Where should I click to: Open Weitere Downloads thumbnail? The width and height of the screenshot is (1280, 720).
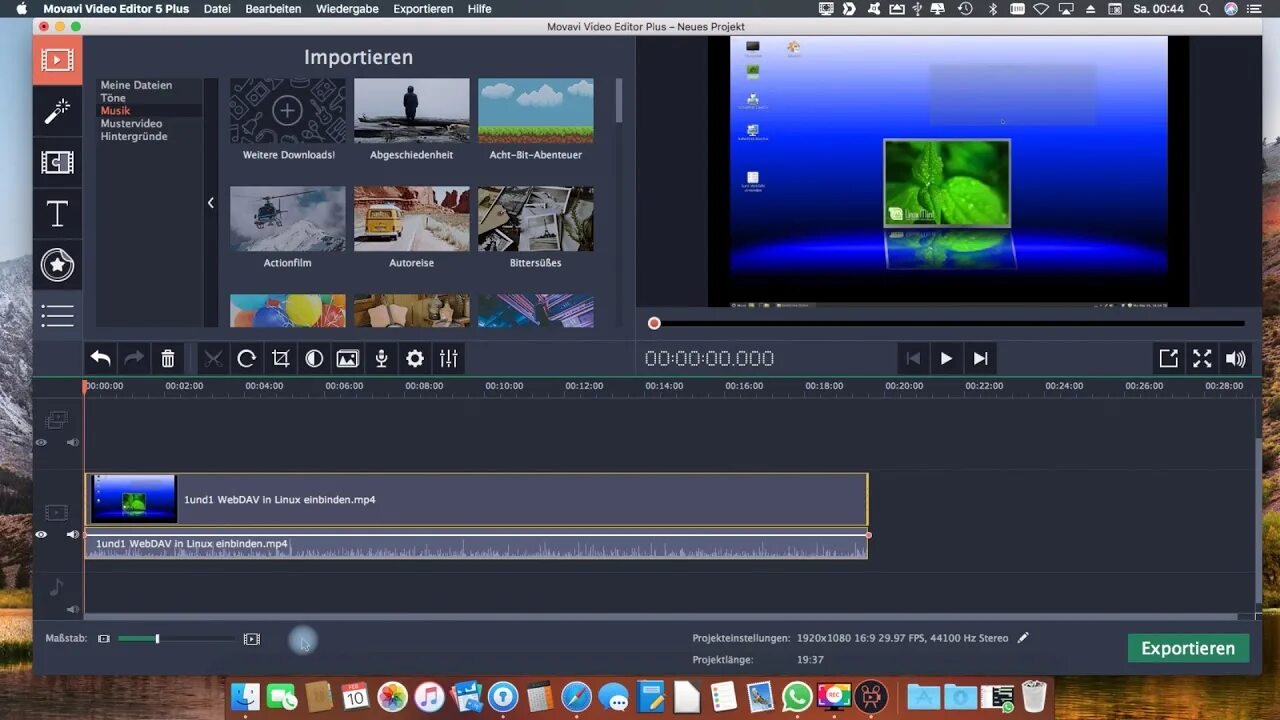point(288,112)
